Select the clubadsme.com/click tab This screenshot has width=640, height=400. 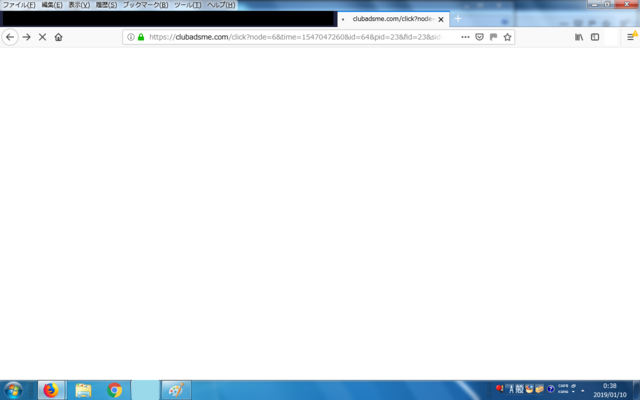coord(393,19)
